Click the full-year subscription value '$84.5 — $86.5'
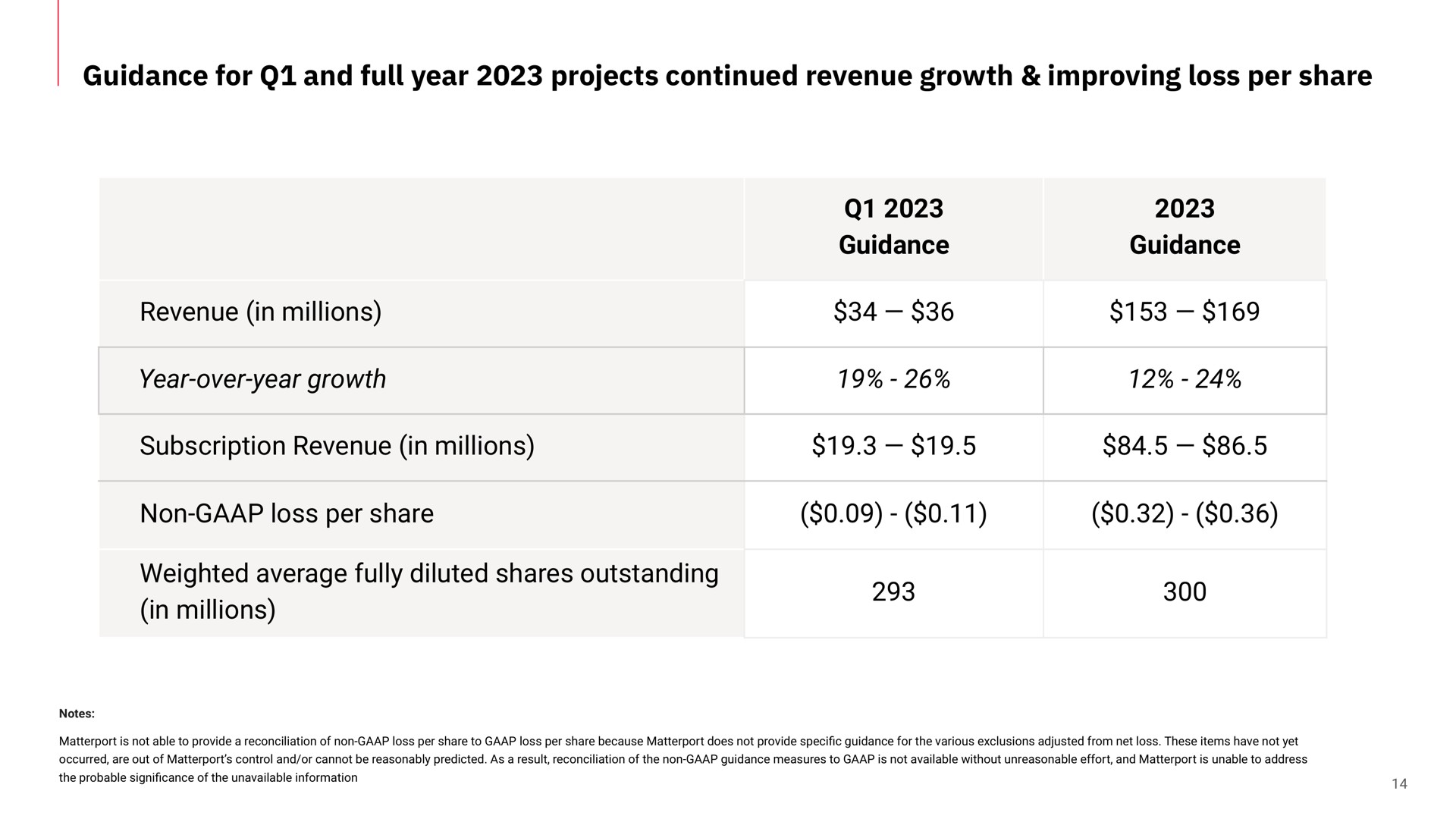 coord(1185,446)
